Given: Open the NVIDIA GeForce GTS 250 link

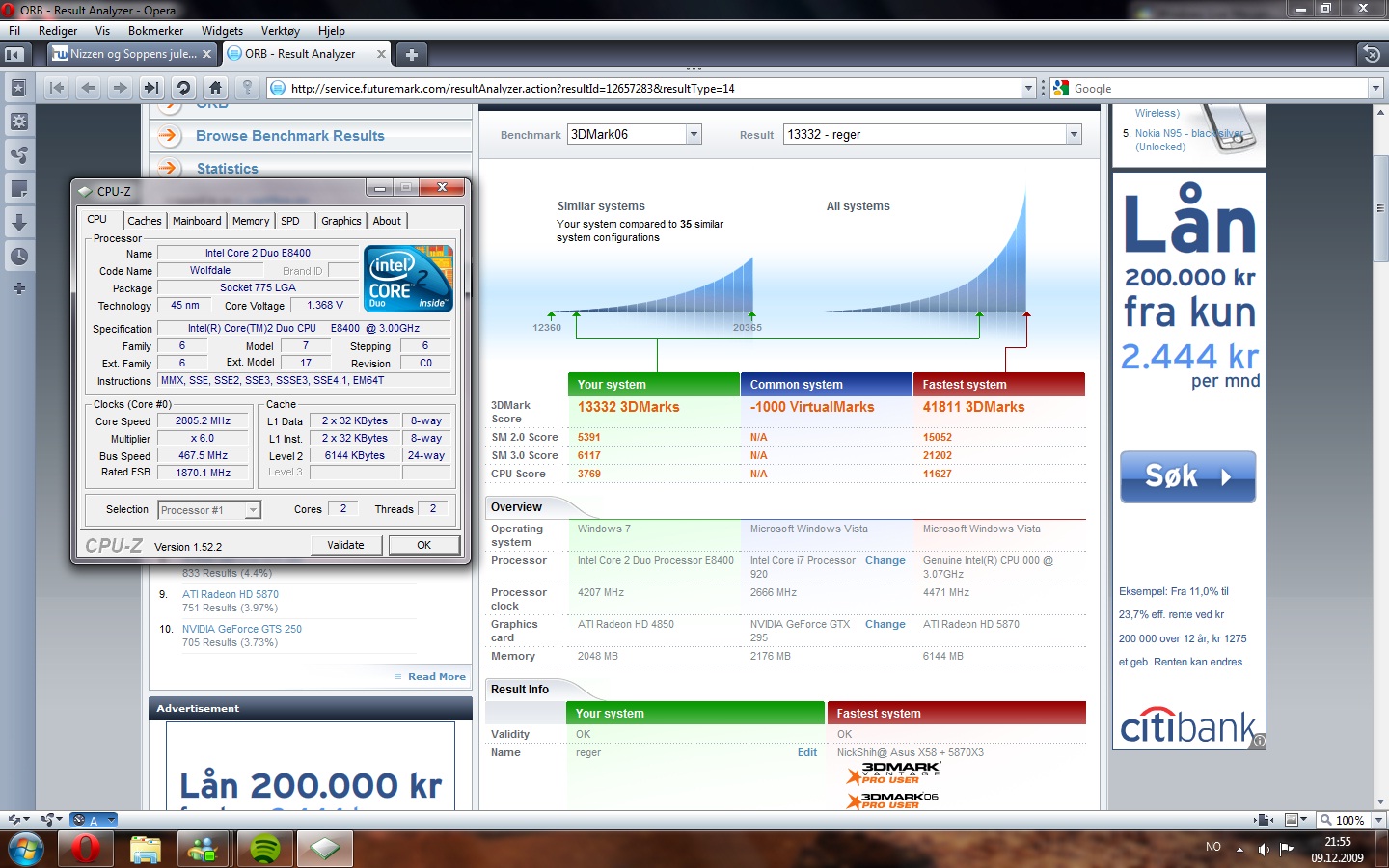Looking at the screenshot, I should (242, 629).
